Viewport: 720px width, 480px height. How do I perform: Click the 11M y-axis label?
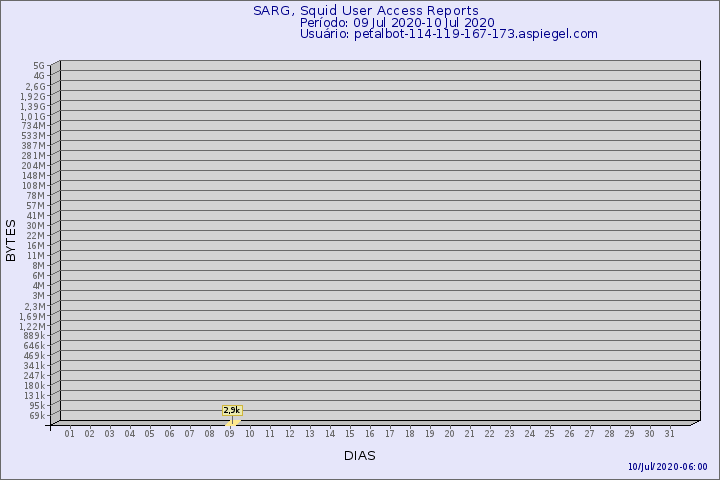pyautogui.click(x=36, y=256)
